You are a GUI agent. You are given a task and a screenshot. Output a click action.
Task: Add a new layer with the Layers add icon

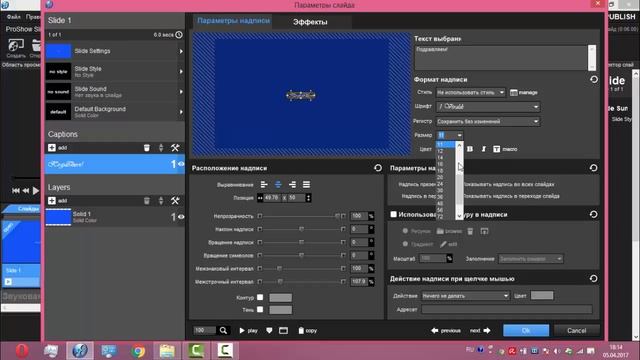(52, 200)
